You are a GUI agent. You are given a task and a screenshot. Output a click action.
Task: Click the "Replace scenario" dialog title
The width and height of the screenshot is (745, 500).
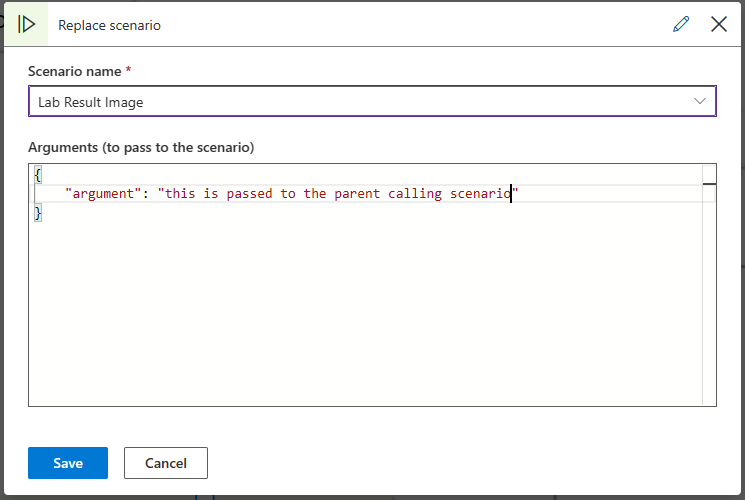tap(110, 25)
